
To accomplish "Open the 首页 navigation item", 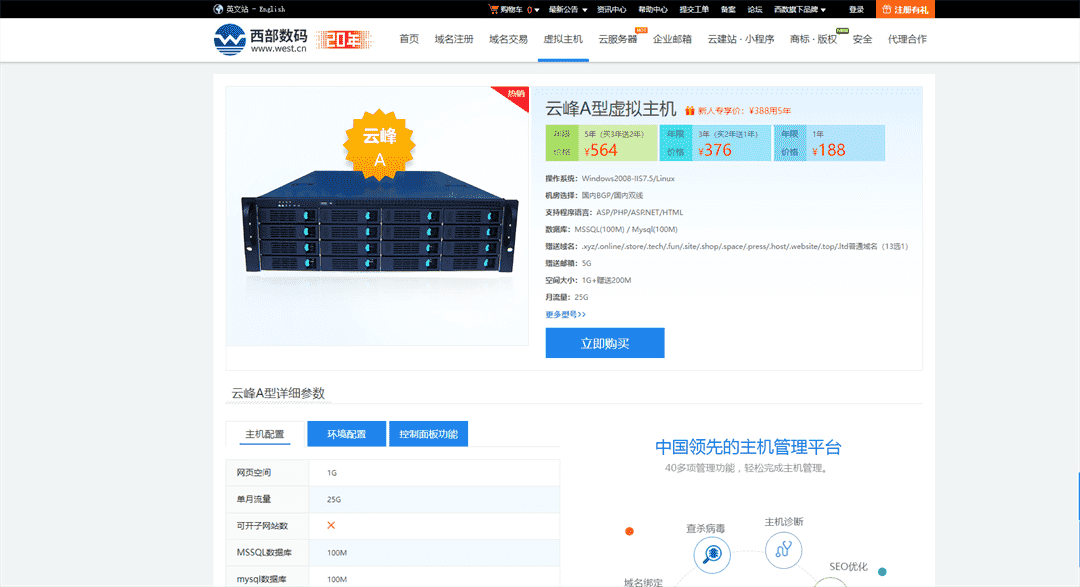I will pos(409,39).
